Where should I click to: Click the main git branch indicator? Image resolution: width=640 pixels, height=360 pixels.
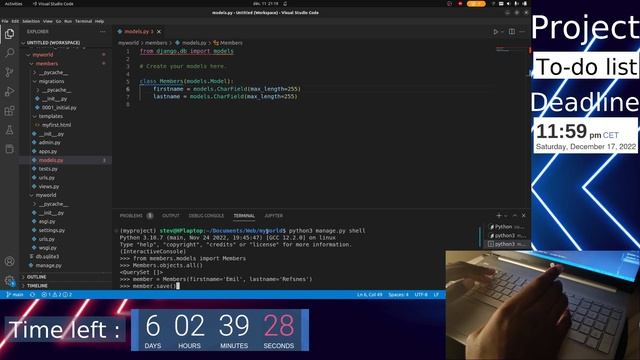[15, 294]
